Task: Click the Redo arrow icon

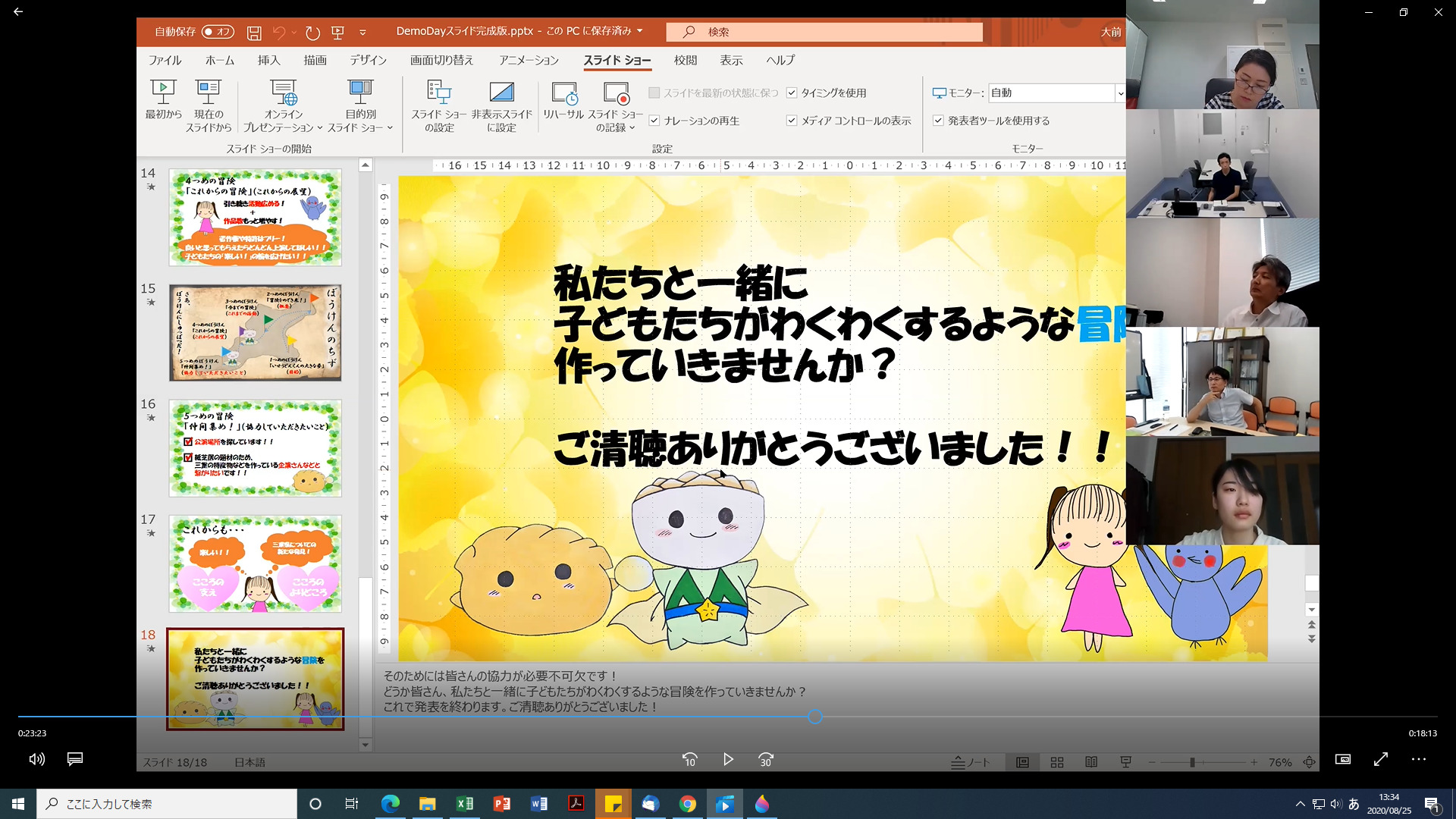Action: (312, 33)
